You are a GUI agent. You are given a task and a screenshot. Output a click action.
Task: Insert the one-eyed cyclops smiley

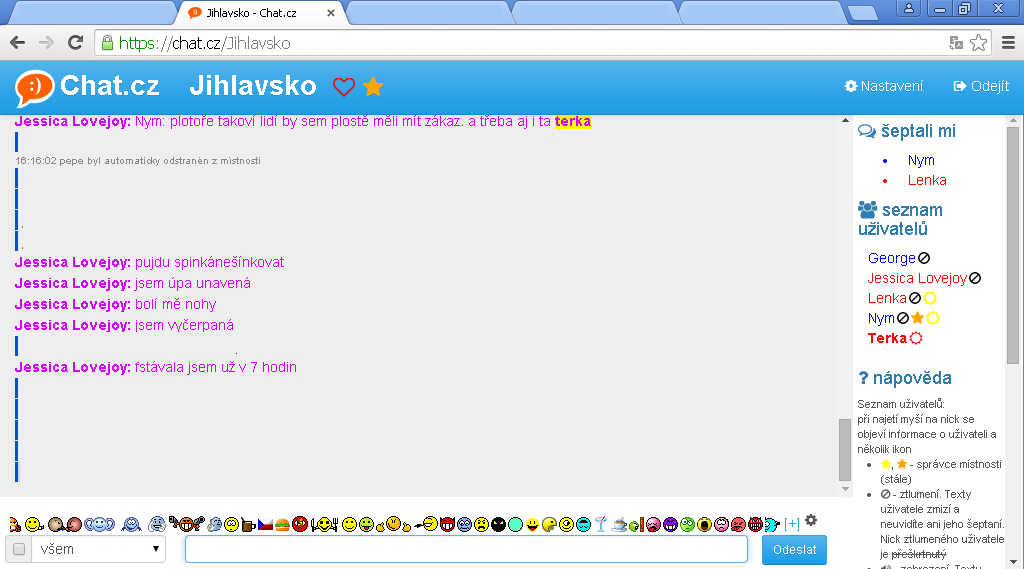[x=566, y=525]
